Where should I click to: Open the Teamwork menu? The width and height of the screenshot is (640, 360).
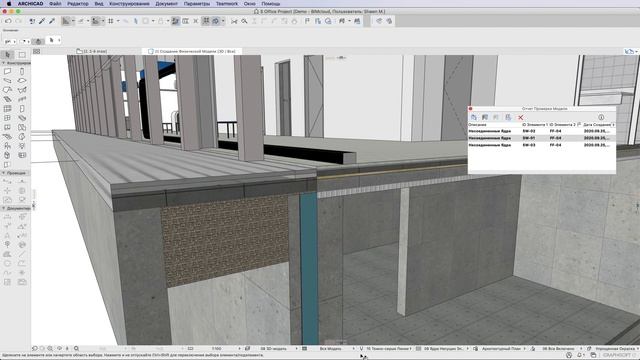pos(227,4)
